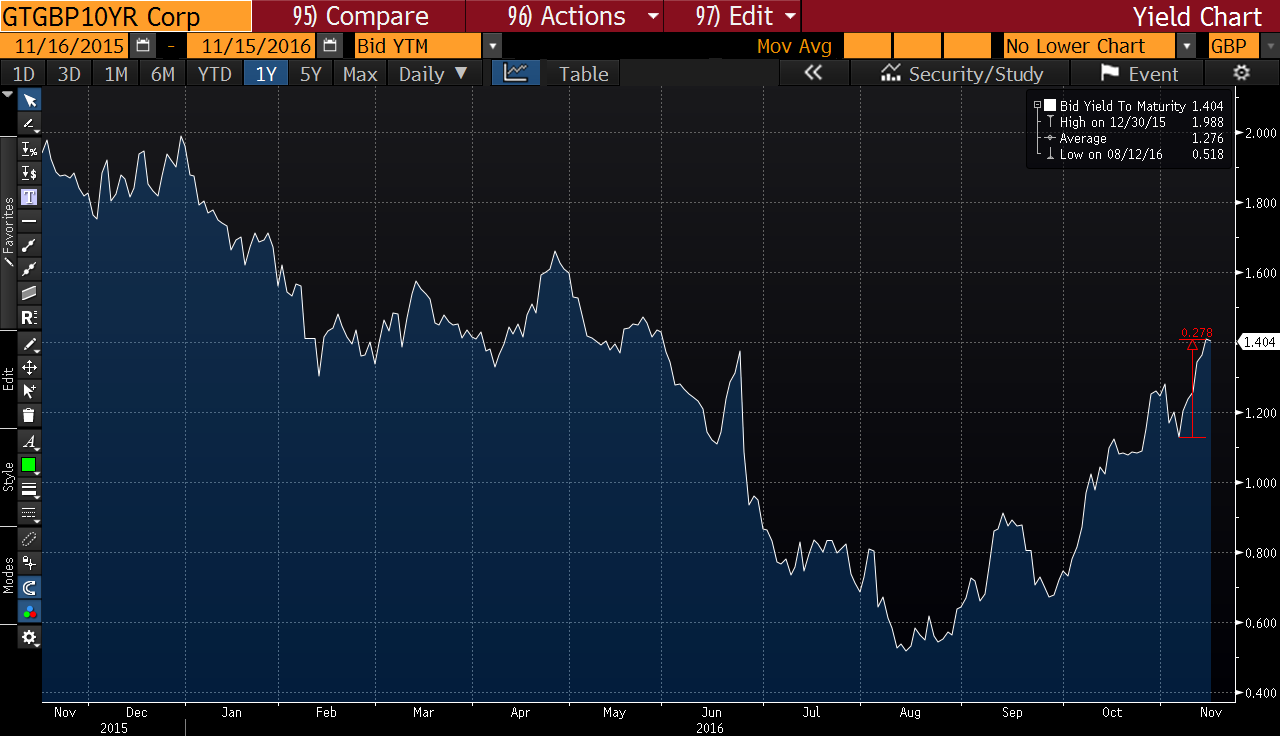Image resolution: width=1280 pixels, height=736 pixels.
Task: Select the 1Y range tab
Action: (x=266, y=73)
